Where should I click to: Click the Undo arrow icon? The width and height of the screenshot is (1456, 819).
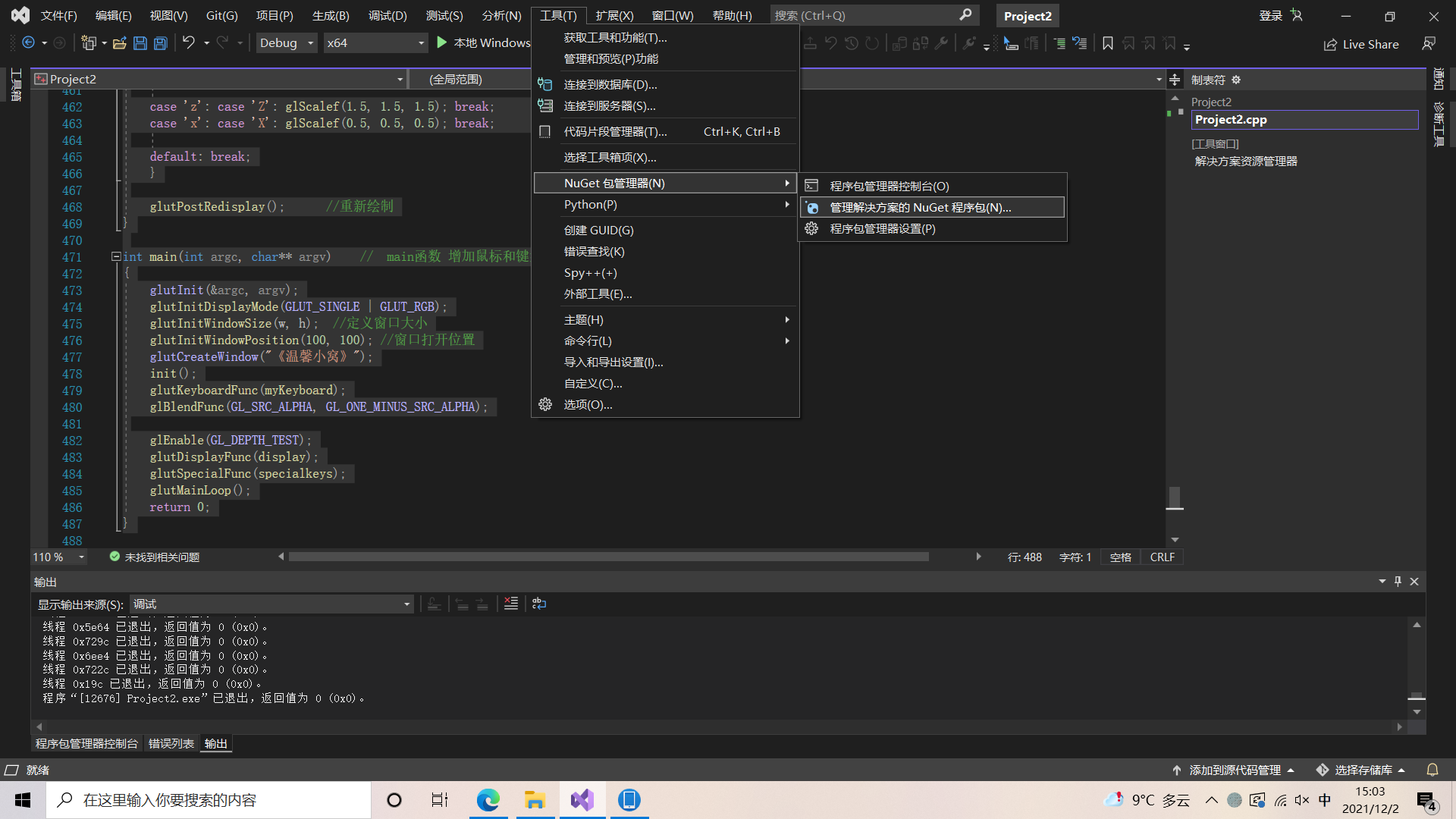(189, 43)
